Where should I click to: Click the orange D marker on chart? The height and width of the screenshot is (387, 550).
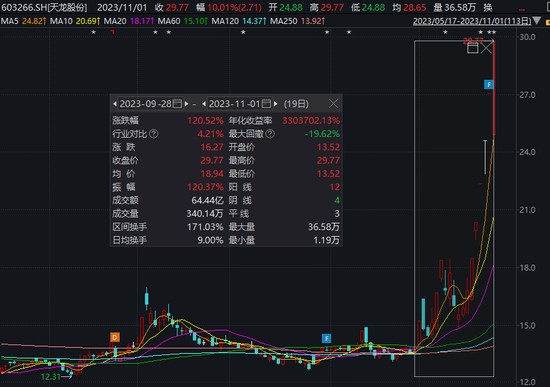click(x=115, y=337)
